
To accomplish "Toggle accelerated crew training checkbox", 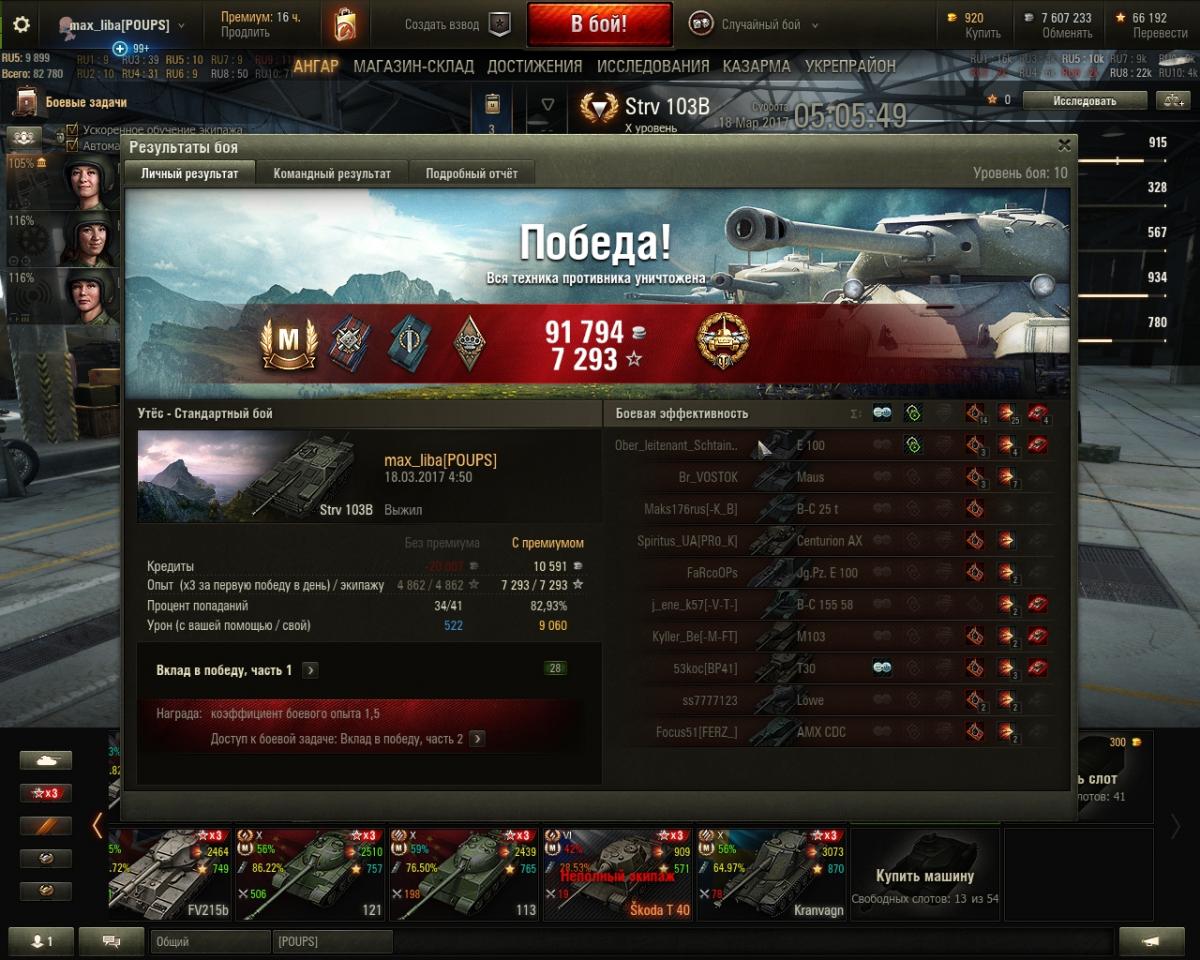I will (72, 130).
